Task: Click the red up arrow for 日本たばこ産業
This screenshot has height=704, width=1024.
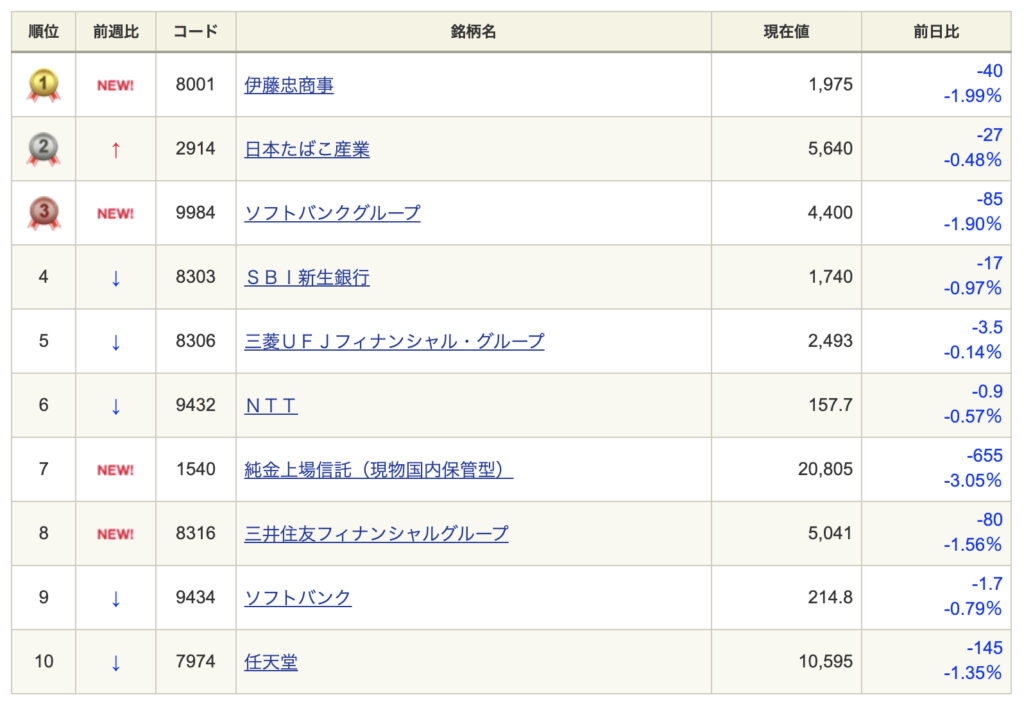Action: click(115, 150)
